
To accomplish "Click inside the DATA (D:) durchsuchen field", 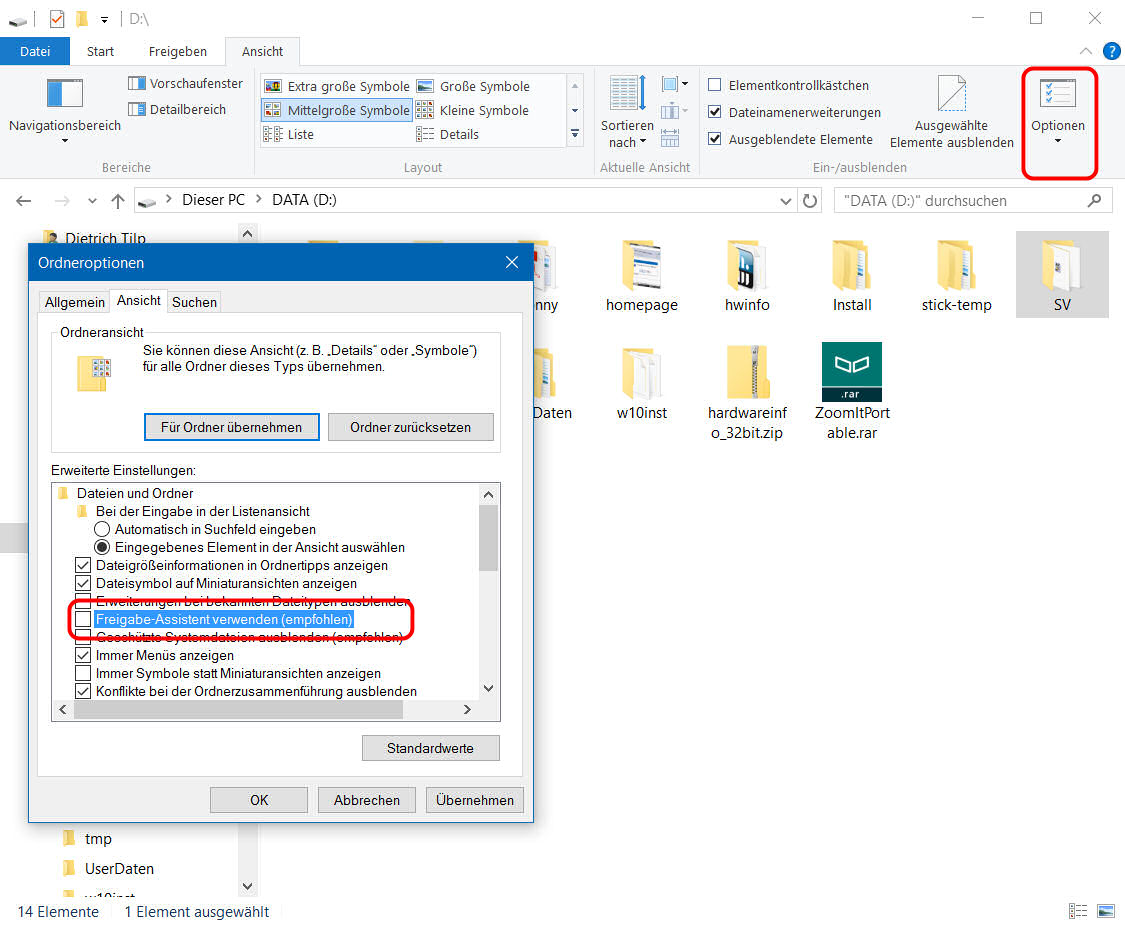I will [x=960, y=201].
